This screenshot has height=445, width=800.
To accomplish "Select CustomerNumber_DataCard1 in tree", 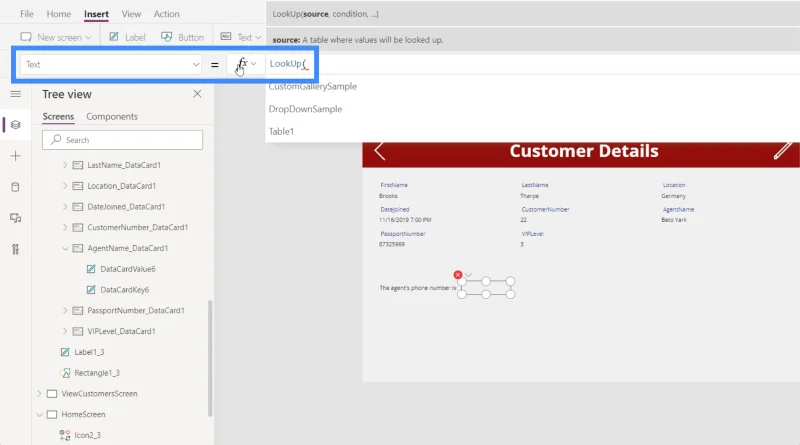I will point(138,227).
